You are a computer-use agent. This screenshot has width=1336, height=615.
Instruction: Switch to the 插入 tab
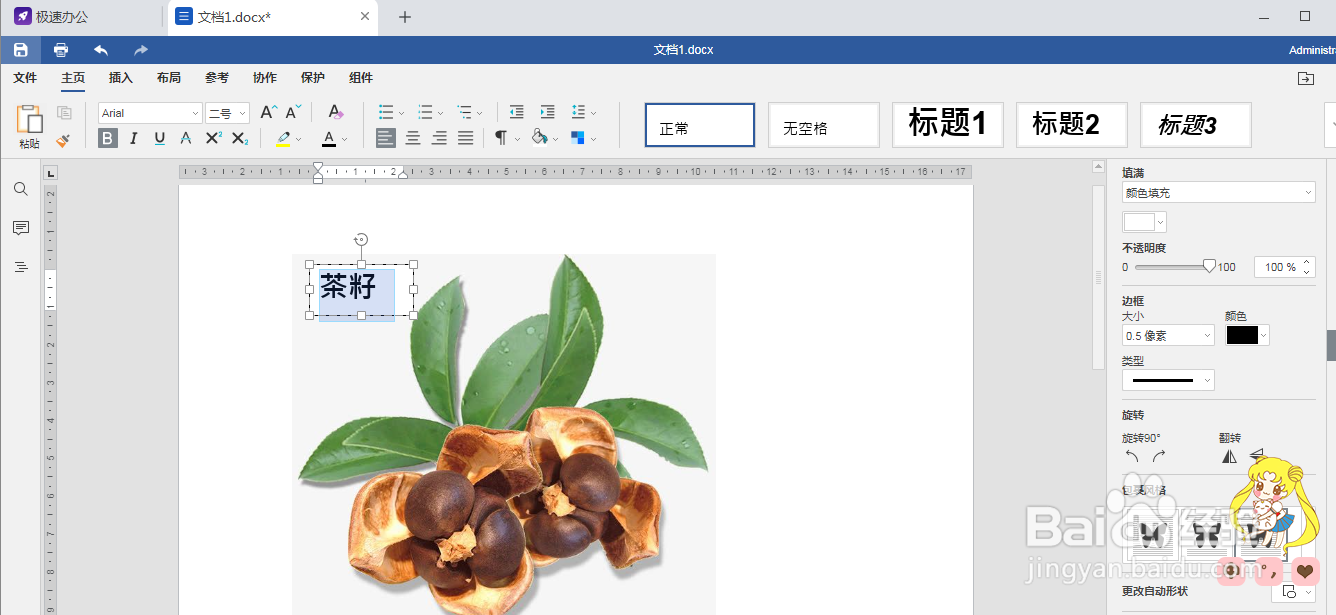click(x=121, y=78)
